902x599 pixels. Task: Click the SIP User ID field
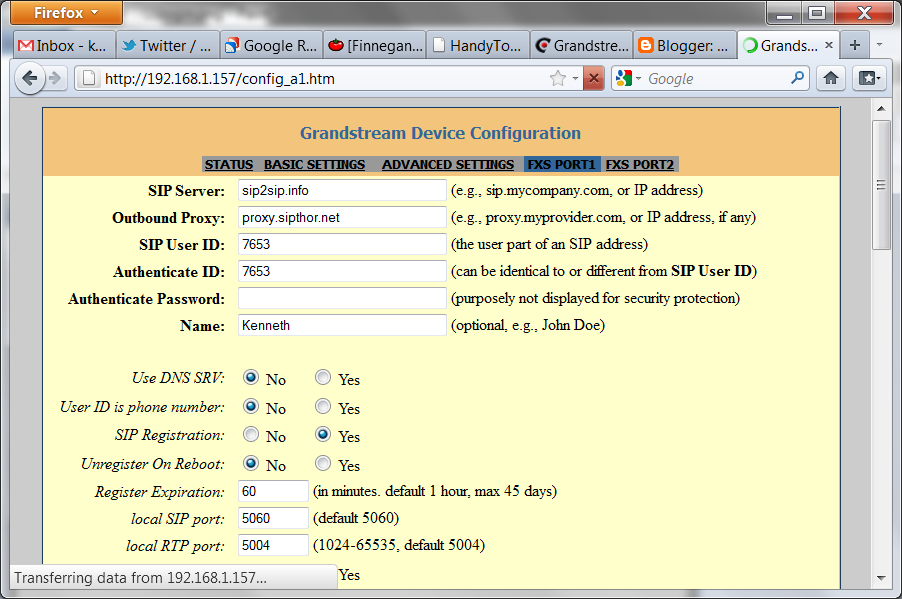pyautogui.click(x=342, y=245)
